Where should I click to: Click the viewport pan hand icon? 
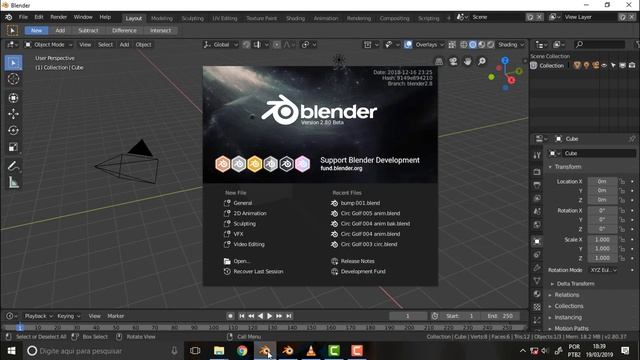coord(467,61)
